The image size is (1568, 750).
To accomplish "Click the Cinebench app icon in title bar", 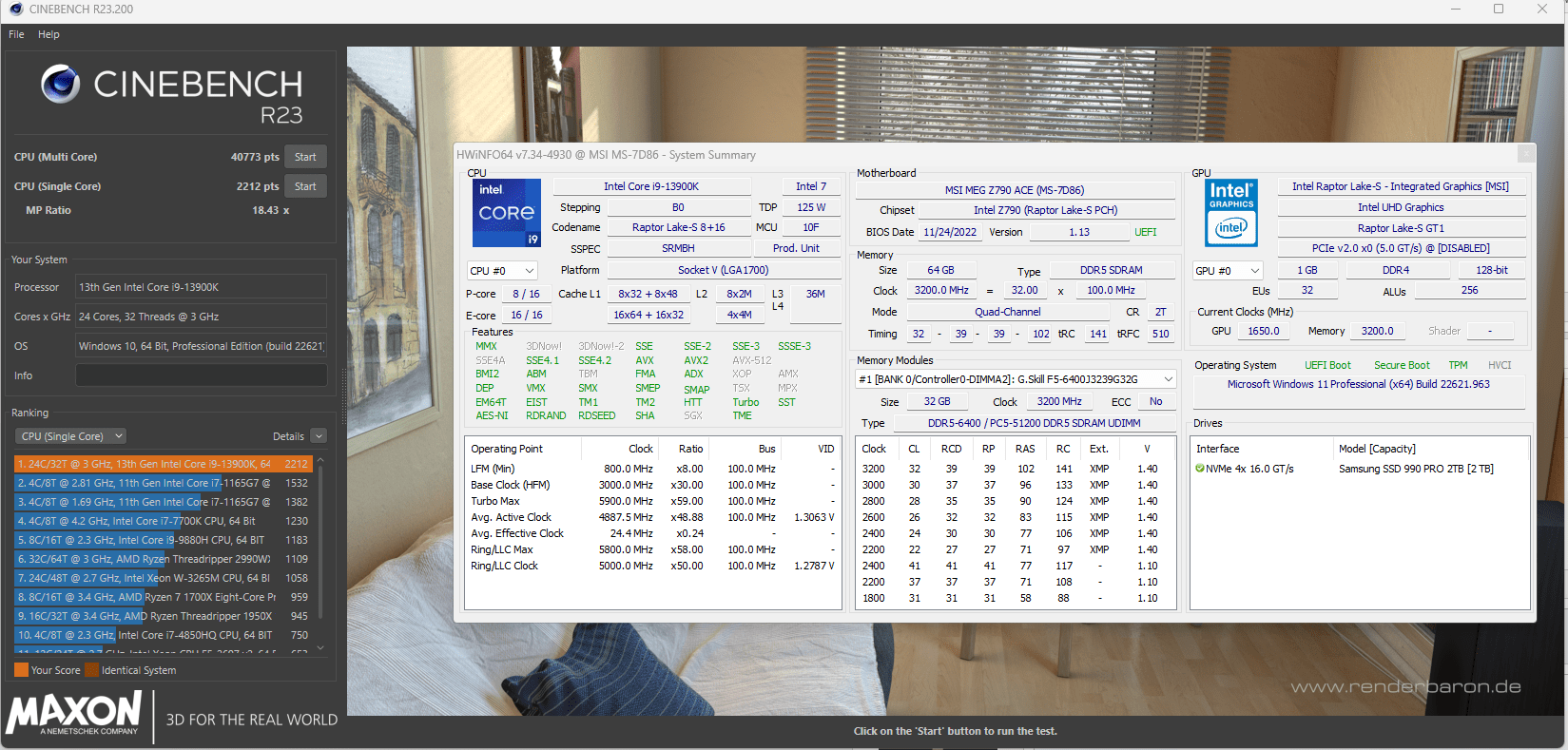I will [15, 9].
